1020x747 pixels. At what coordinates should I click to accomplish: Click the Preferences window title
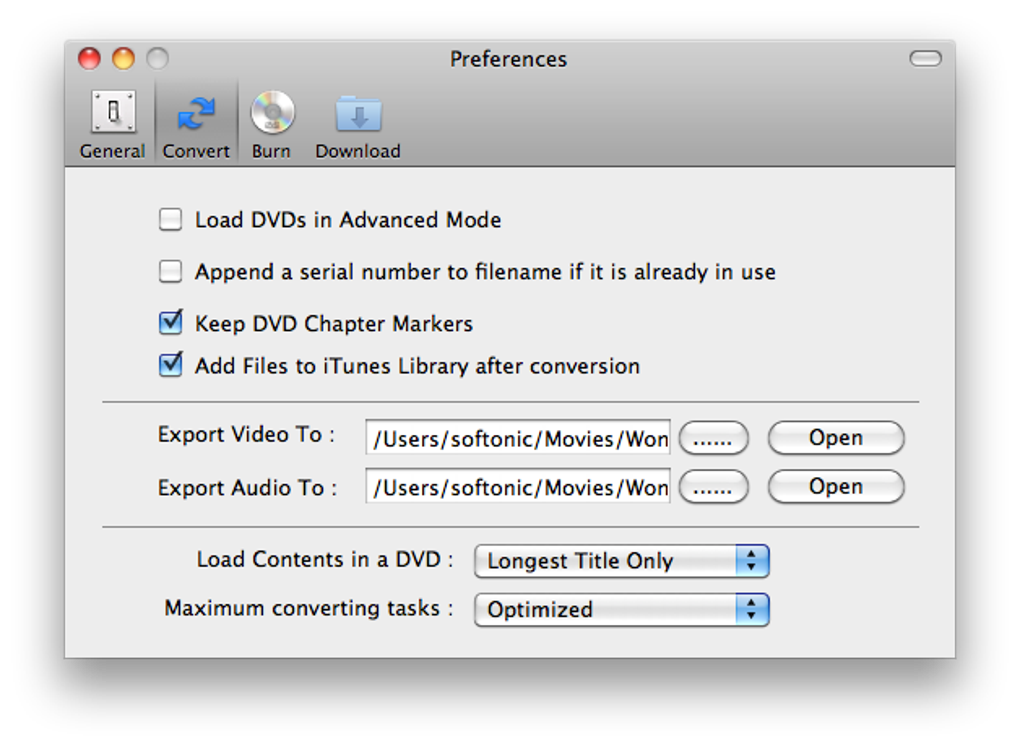pyautogui.click(x=508, y=60)
